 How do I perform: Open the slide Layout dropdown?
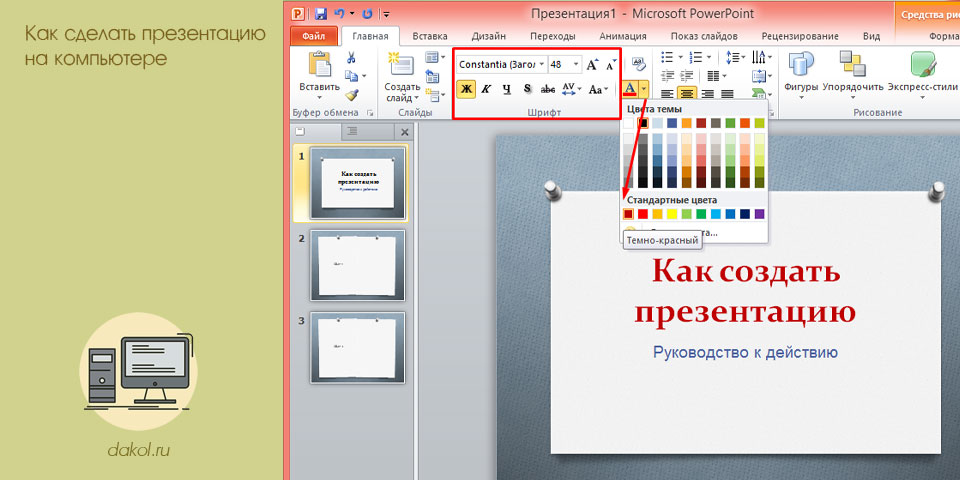(x=435, y=58)
